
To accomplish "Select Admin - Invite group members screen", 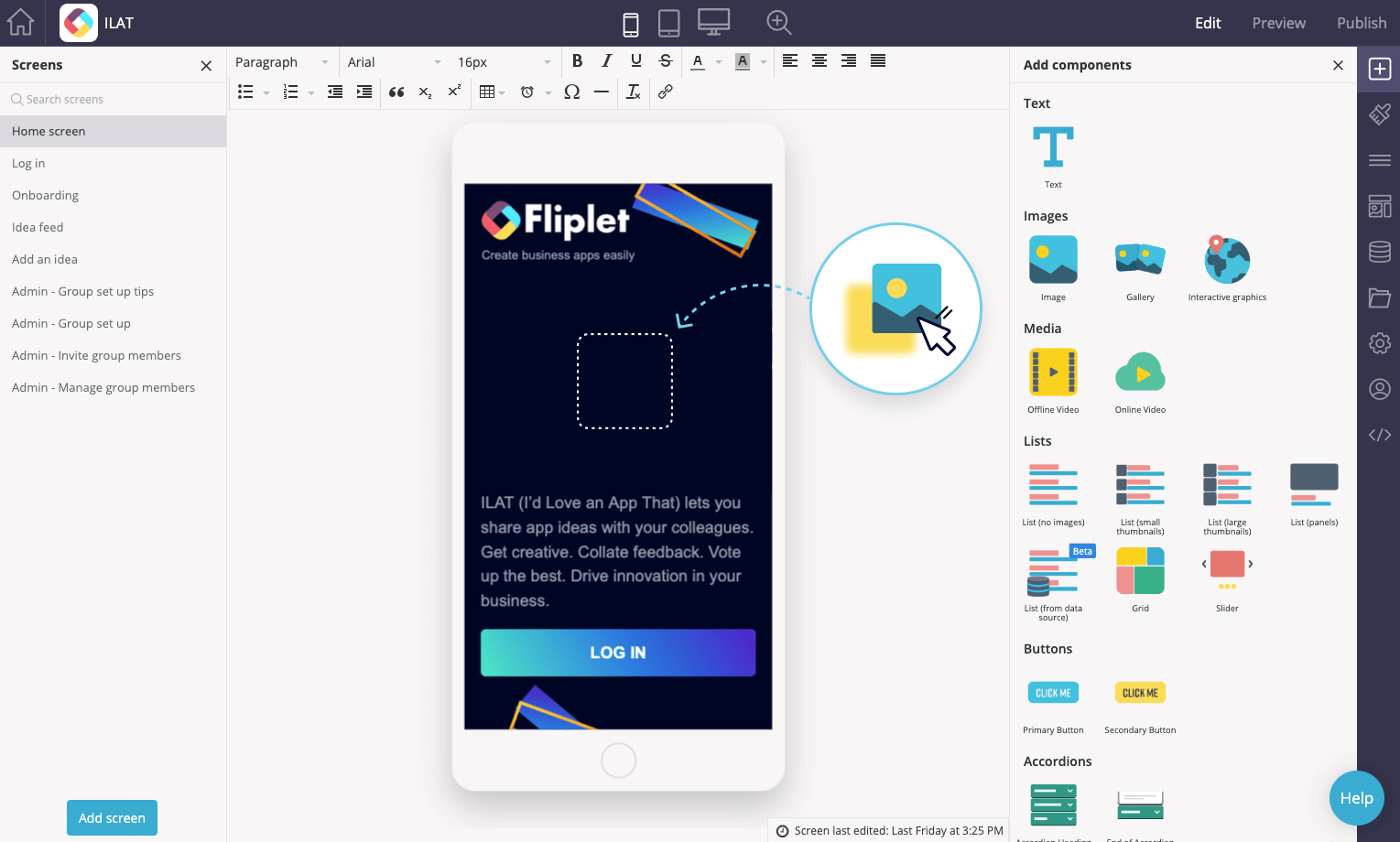I will 114,355.
